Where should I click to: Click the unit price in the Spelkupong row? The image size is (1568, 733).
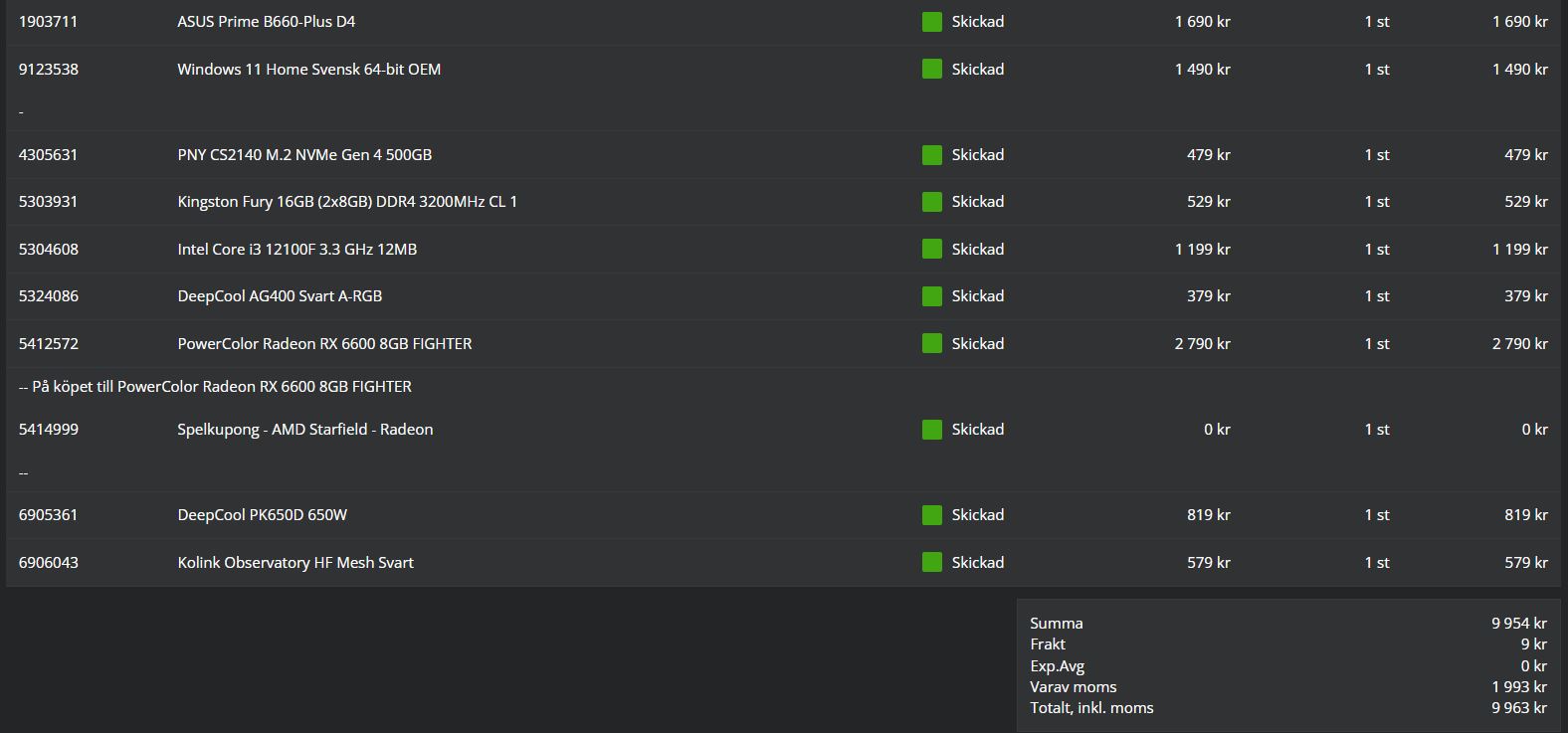click(1217, 430)
